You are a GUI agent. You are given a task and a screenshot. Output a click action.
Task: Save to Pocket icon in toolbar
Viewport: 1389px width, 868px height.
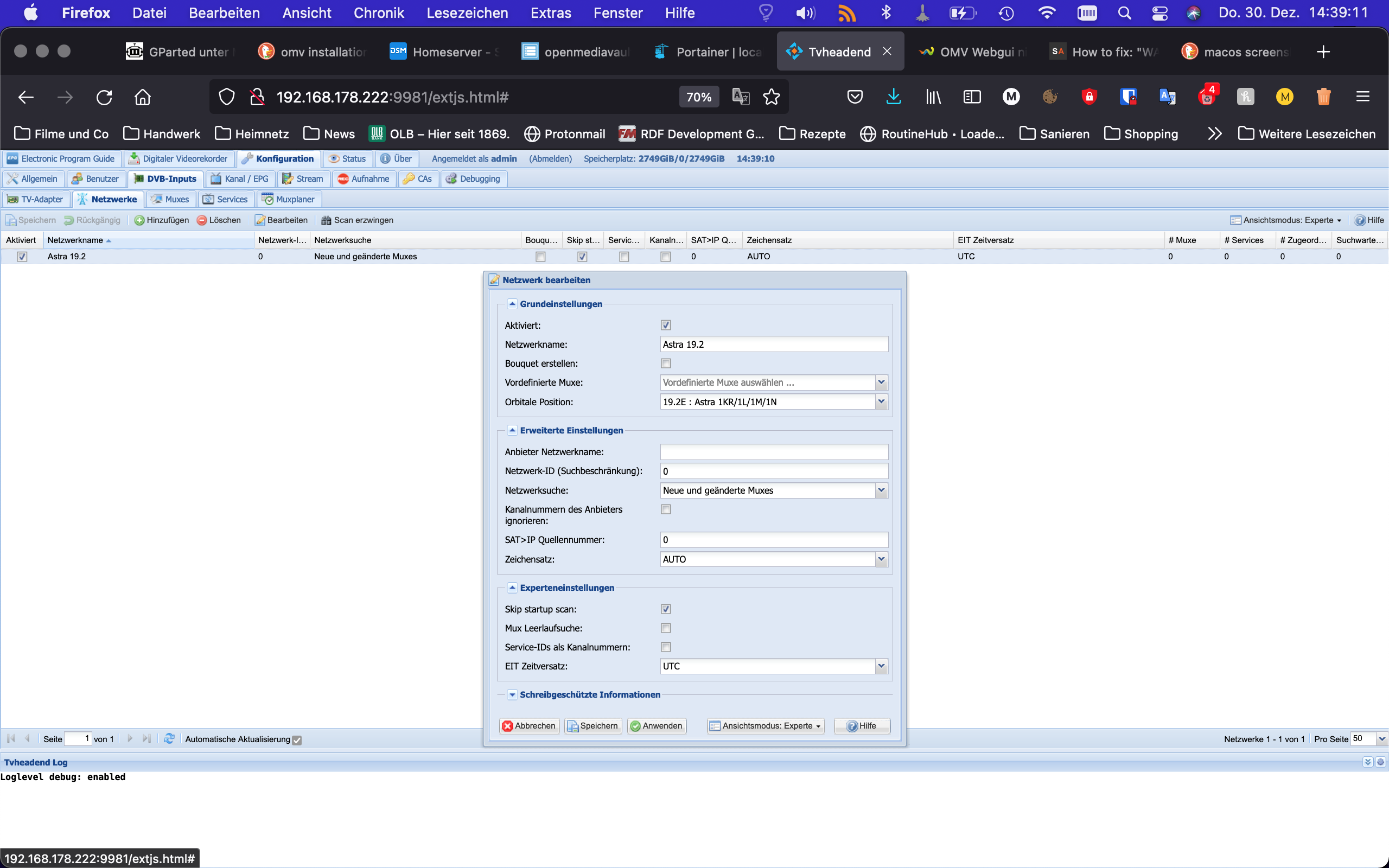click(x=855, y=97)
